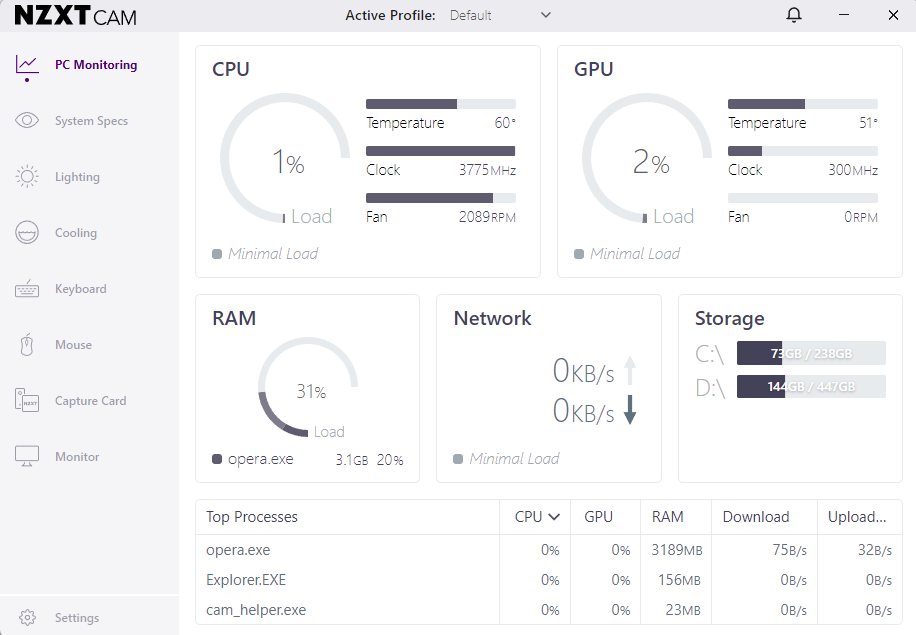The width and height of the screenshot is (916, 635).
Task: Click the Capture Card icon
Action: [27, 401]
